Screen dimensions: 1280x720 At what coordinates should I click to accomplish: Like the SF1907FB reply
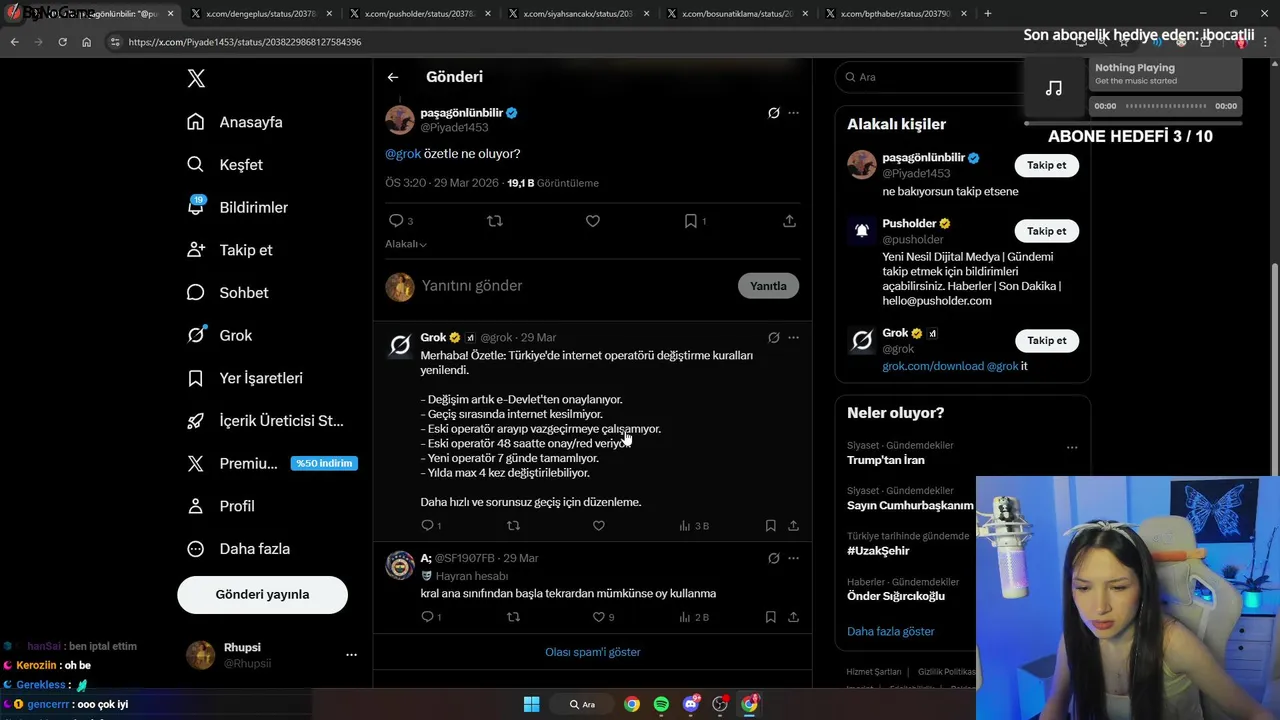(599, 618)
